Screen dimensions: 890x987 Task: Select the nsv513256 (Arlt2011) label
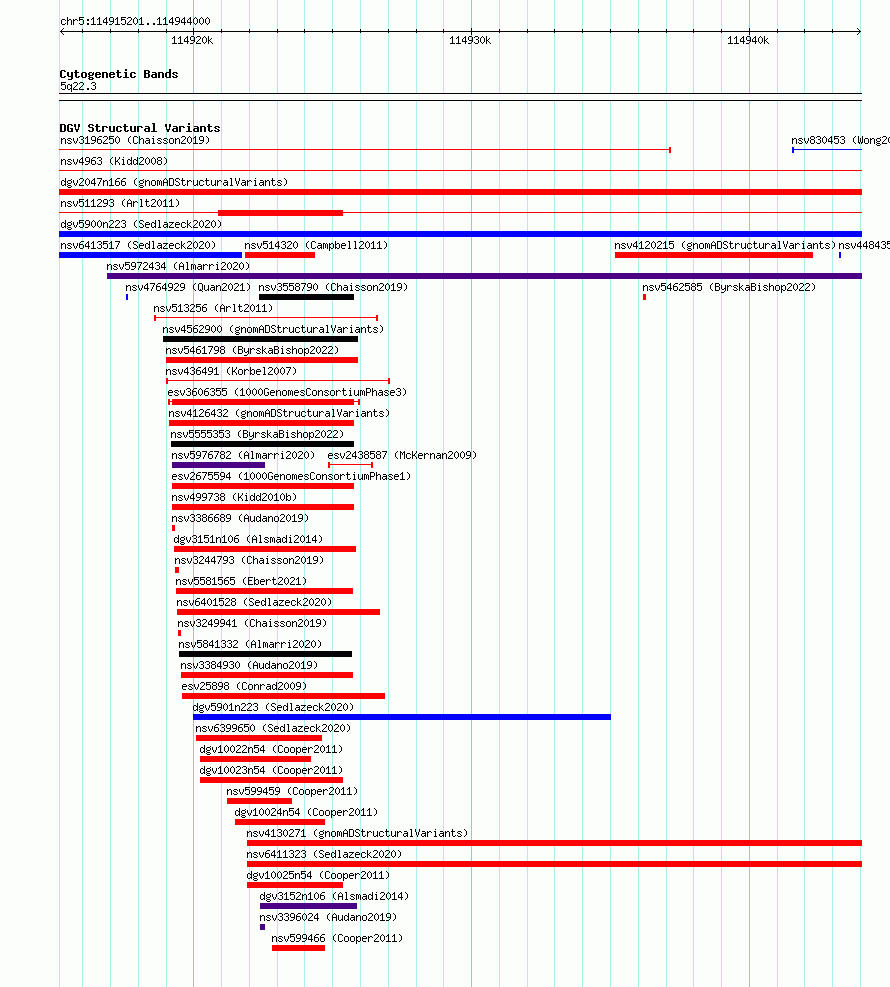click(x=213, y=308)
